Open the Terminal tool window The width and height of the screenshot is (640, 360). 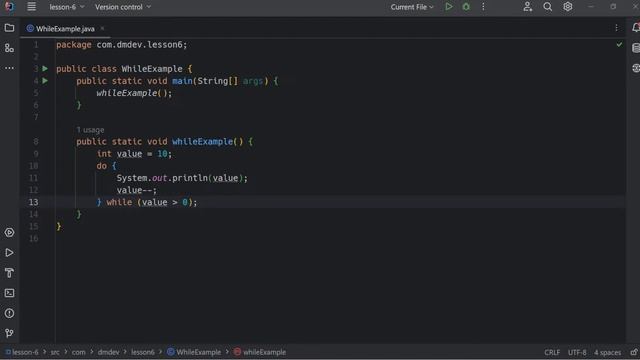coord(9,293)
